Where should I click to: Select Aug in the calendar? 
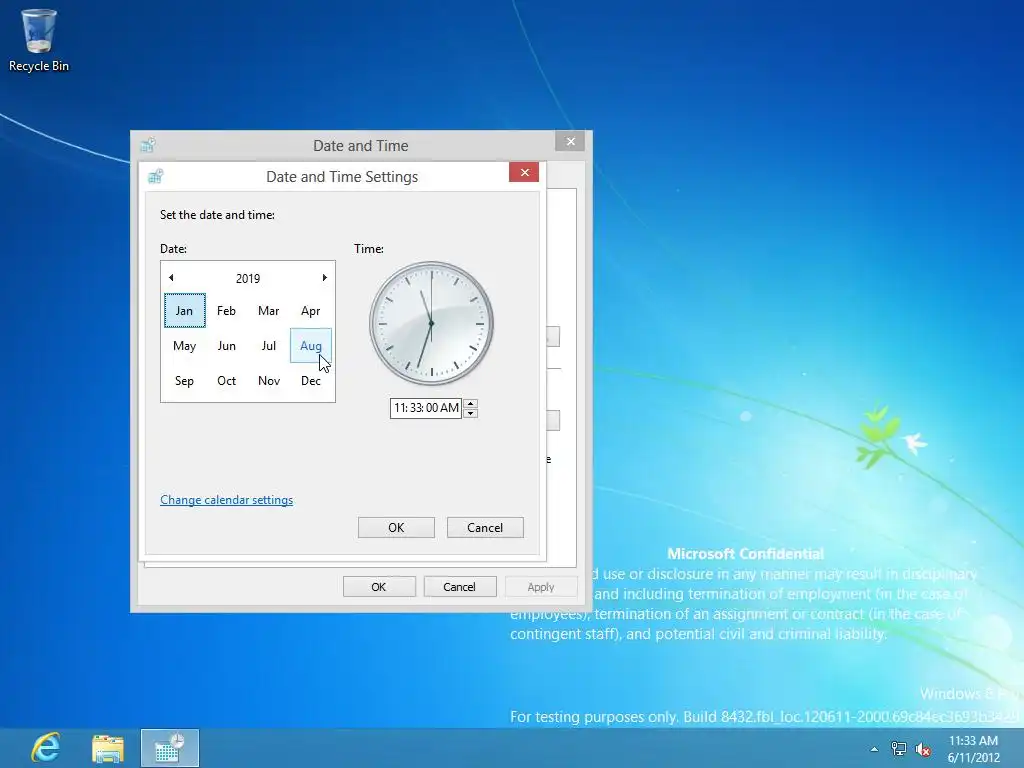[x=310, y=345]
